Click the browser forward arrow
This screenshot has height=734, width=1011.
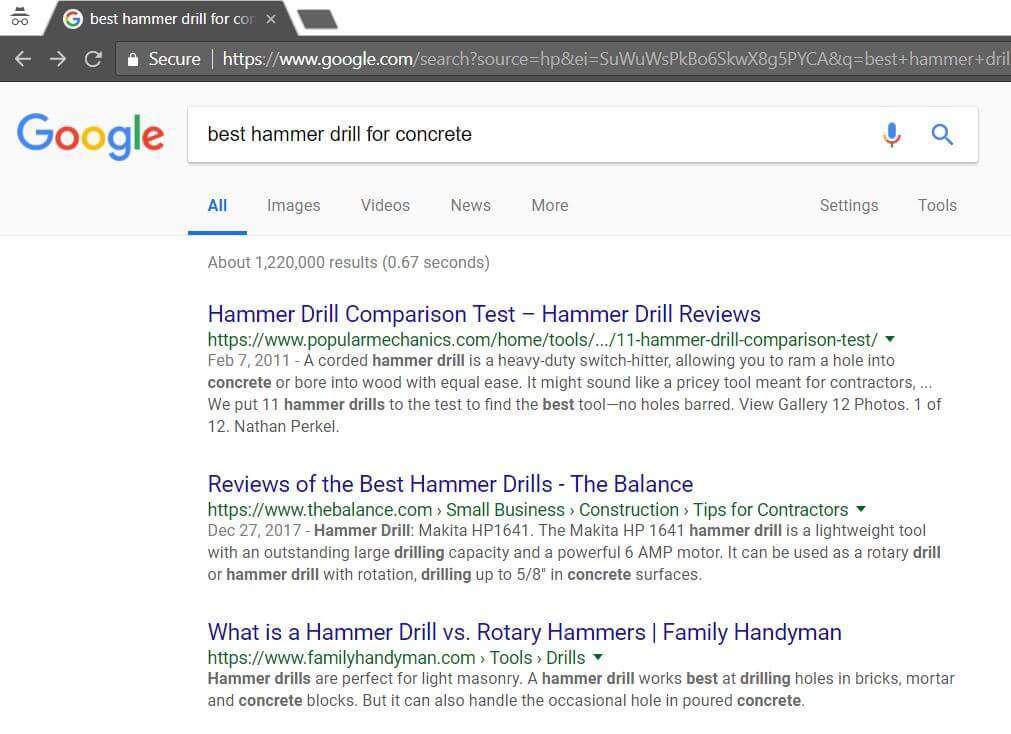pos(58,59)
